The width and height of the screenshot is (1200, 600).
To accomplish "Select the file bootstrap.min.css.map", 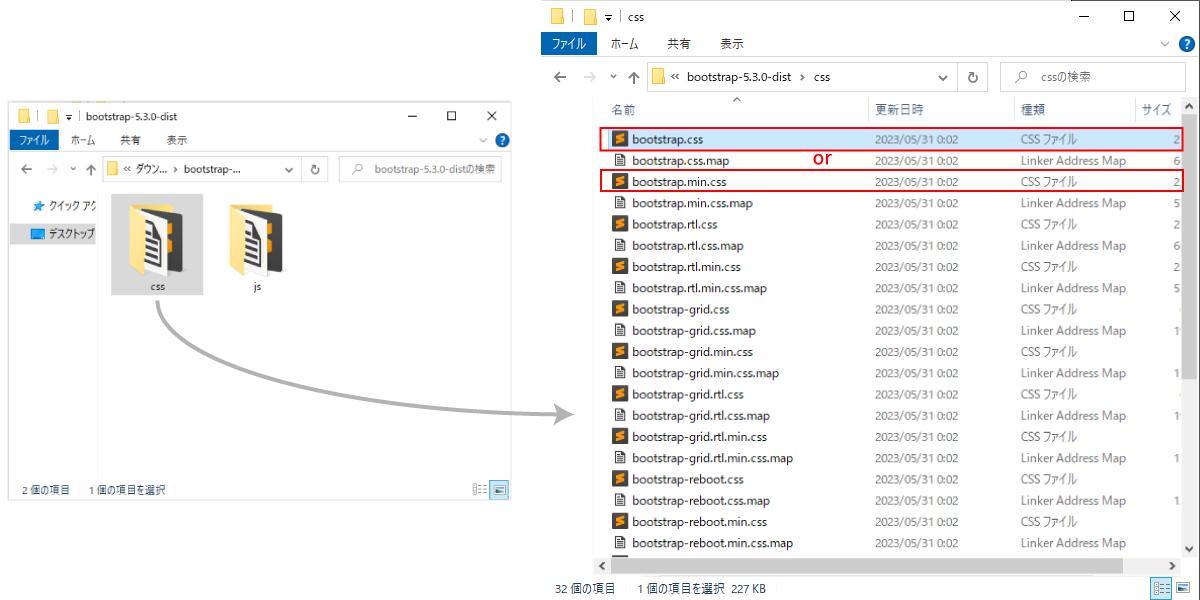I will coord(692,203).
